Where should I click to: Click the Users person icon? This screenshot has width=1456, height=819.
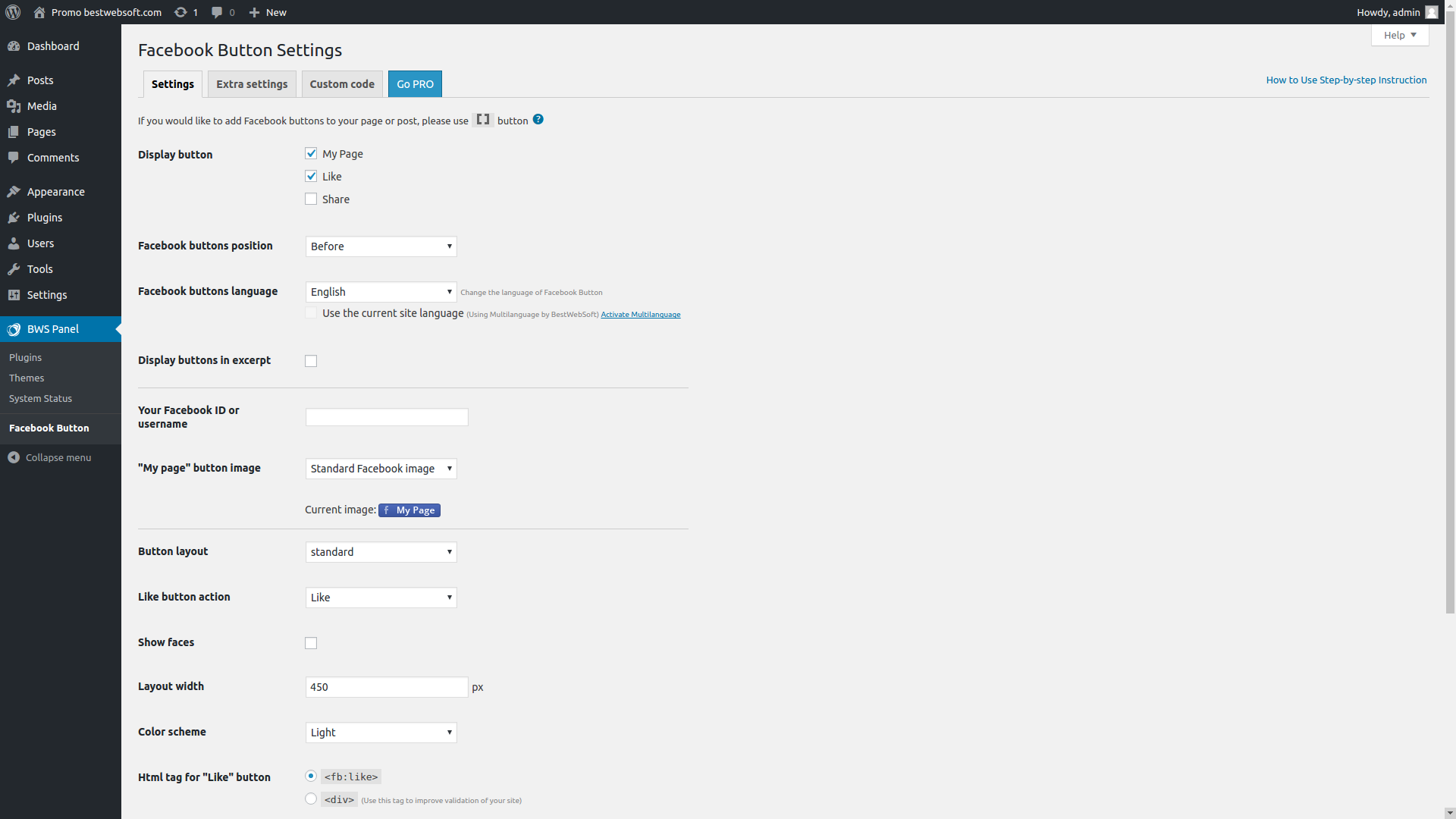(14, 243)
